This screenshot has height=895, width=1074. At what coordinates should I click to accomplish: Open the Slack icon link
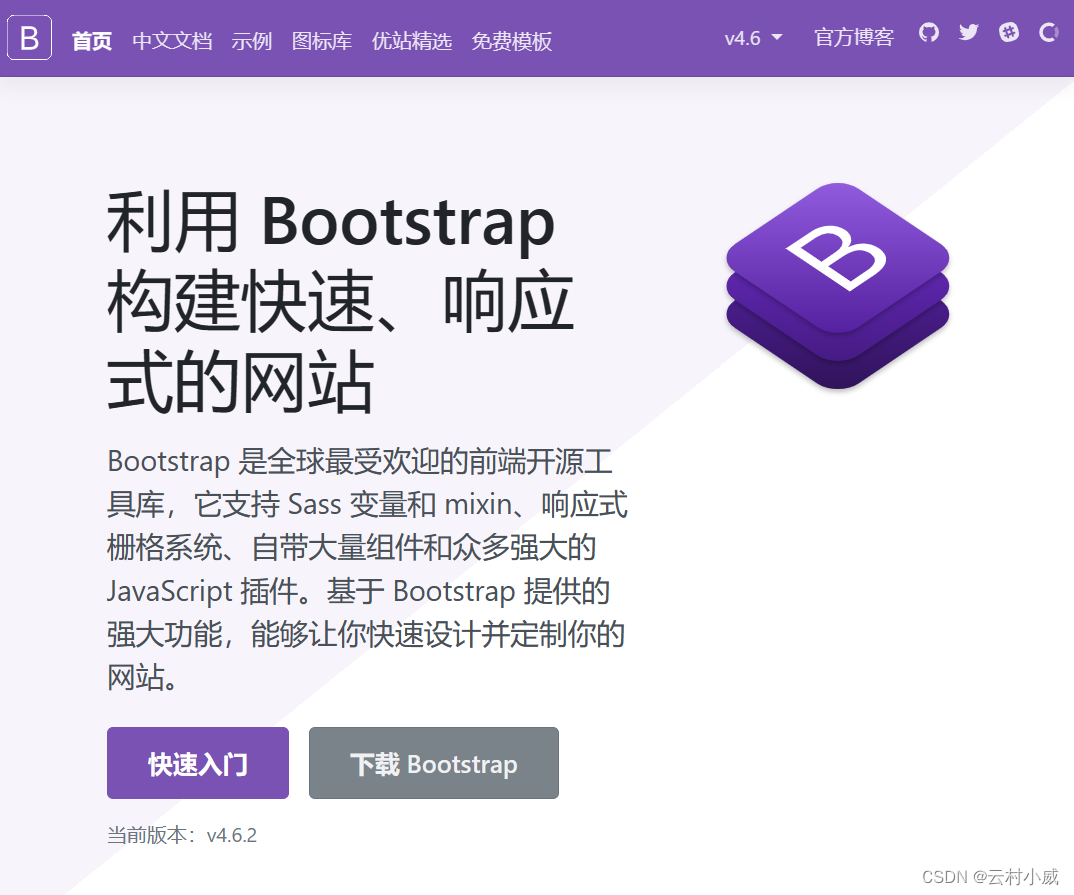(1008, 32)
